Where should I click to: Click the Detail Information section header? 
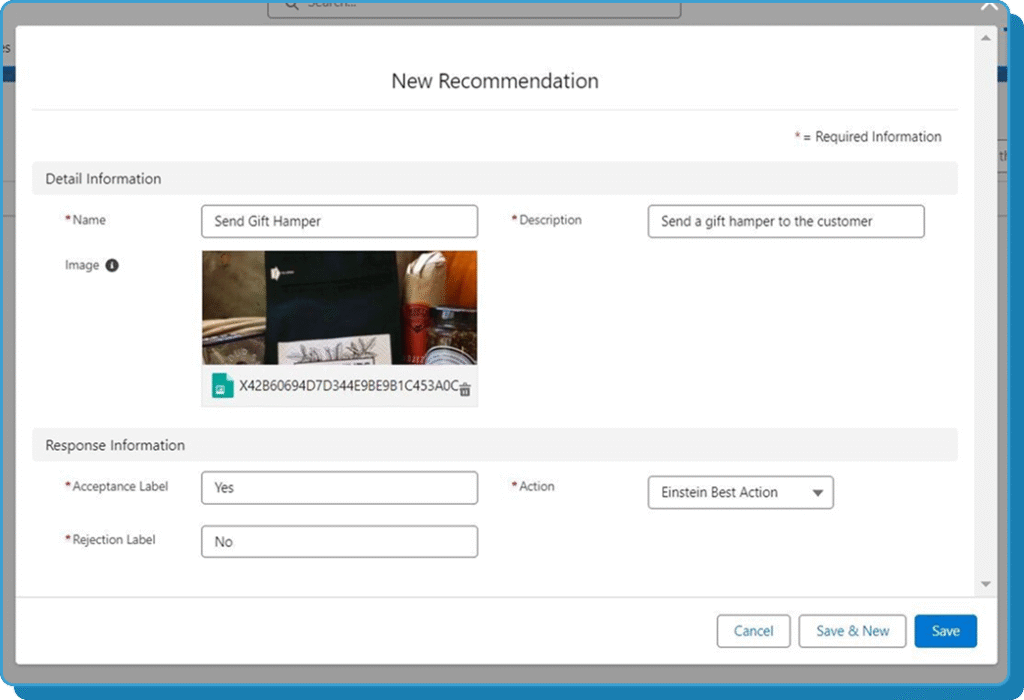[103, 178]
